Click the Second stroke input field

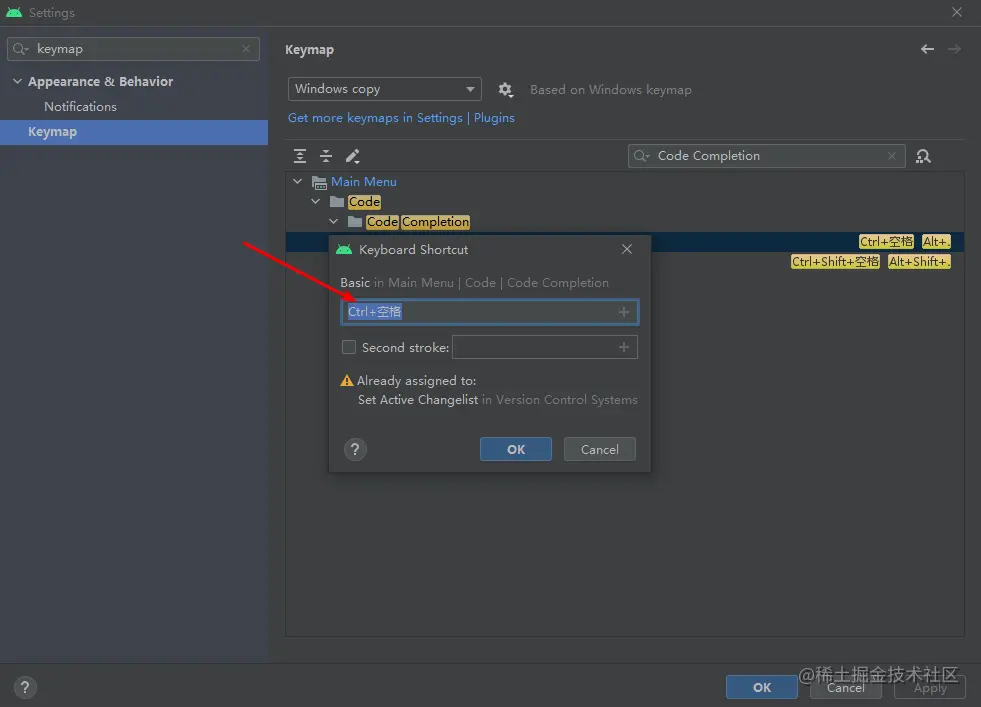[x=545, y=347]
